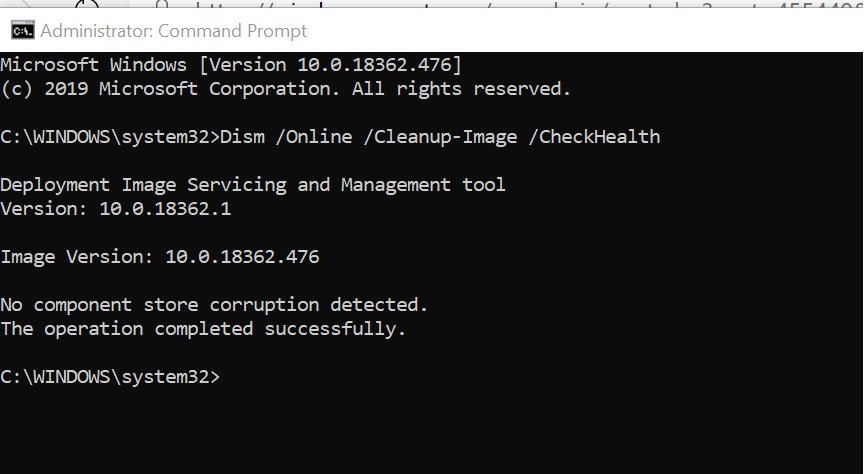Click "No component store corruption detected." message
The height and width of the screenshot is (474, 867).
click(x=214, y=304)
